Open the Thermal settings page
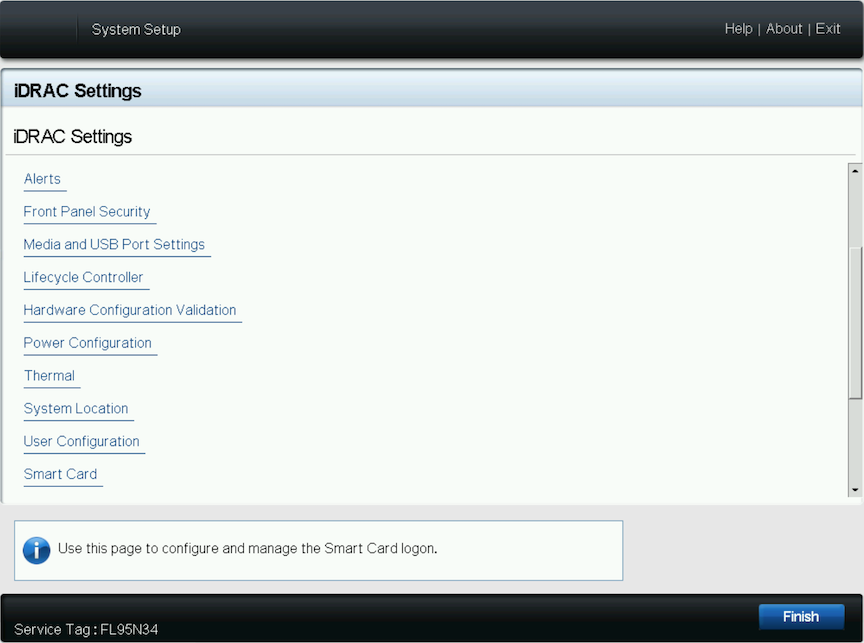The image size is (864, 643). 50,375
